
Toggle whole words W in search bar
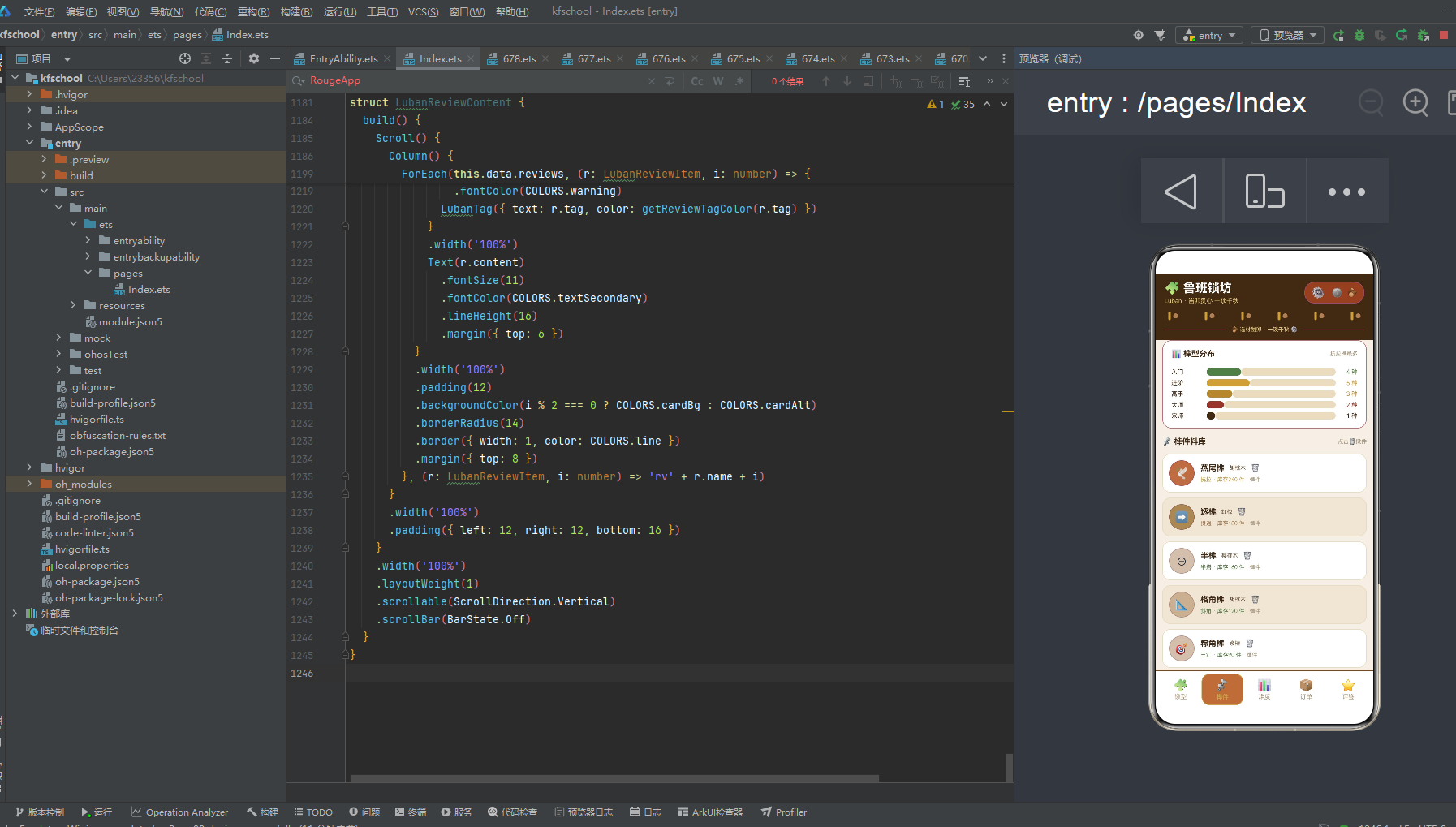point(718,81)
